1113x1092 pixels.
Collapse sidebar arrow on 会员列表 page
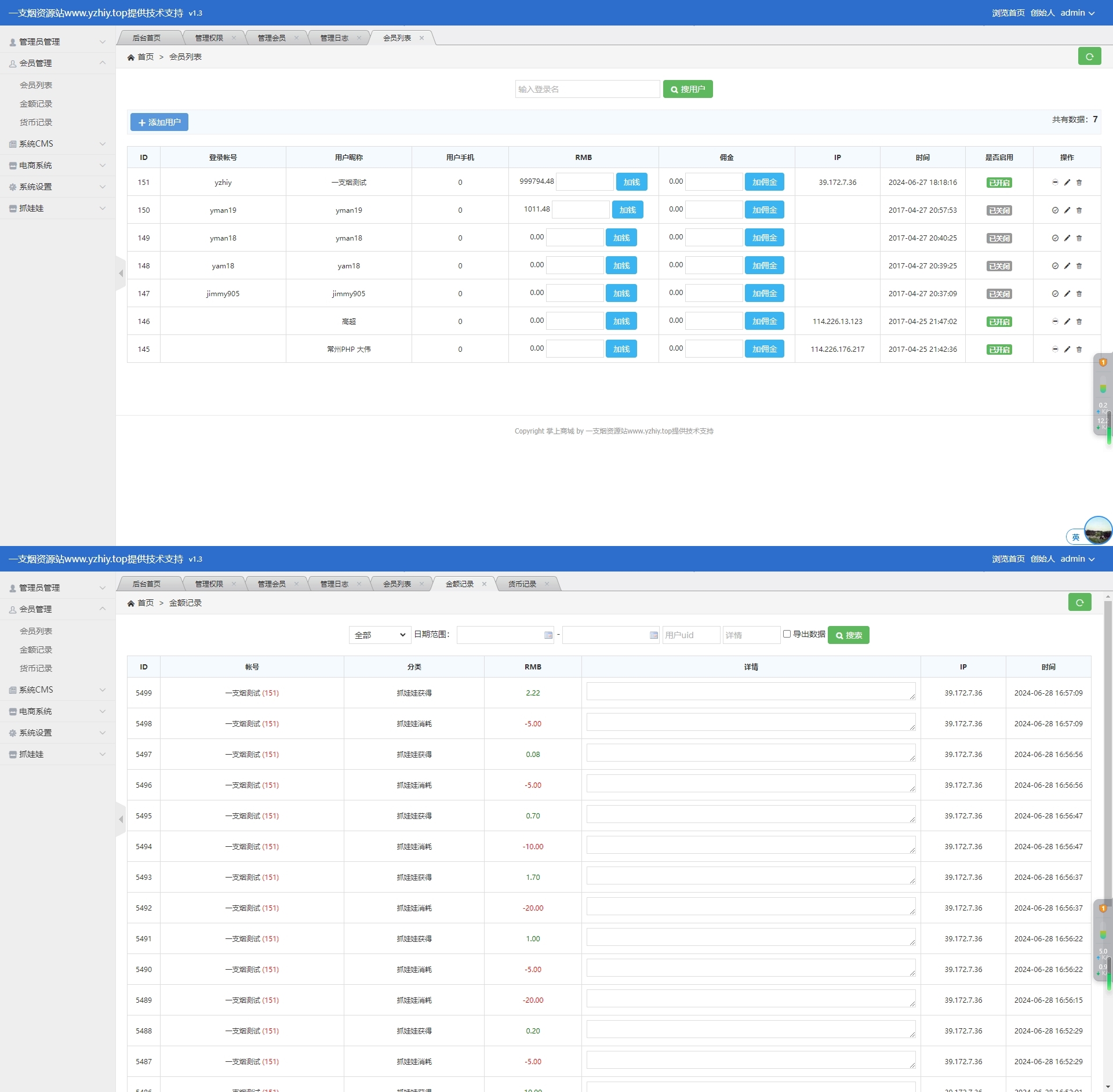[121, 273]
